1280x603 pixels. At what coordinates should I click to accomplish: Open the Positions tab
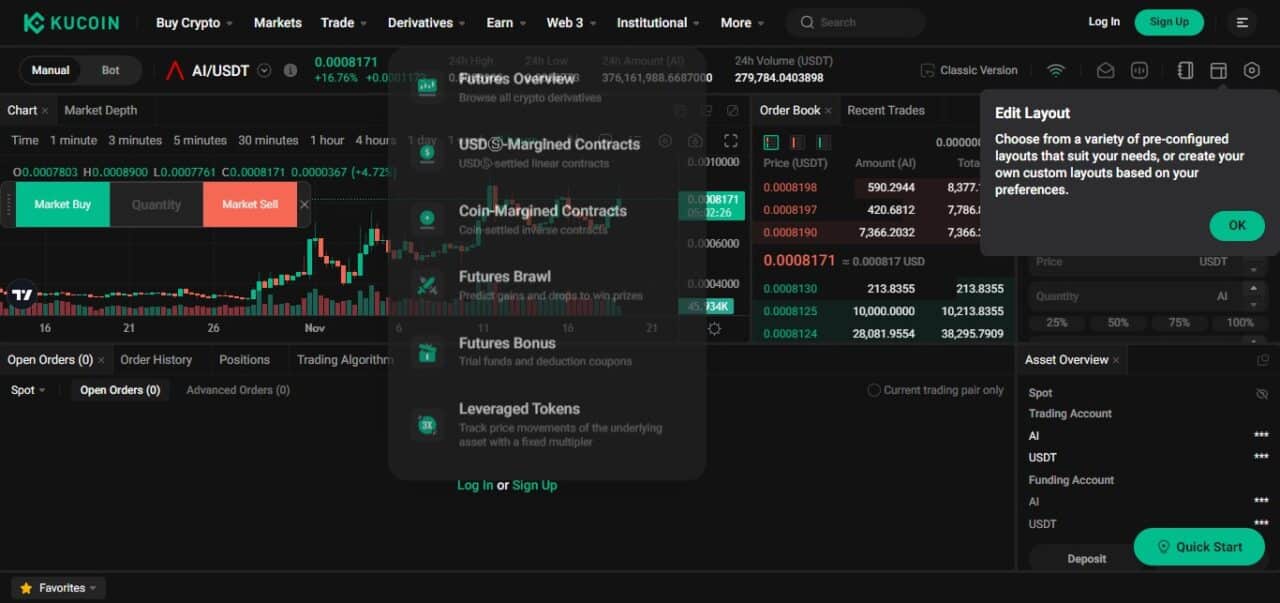click(244, 359)
